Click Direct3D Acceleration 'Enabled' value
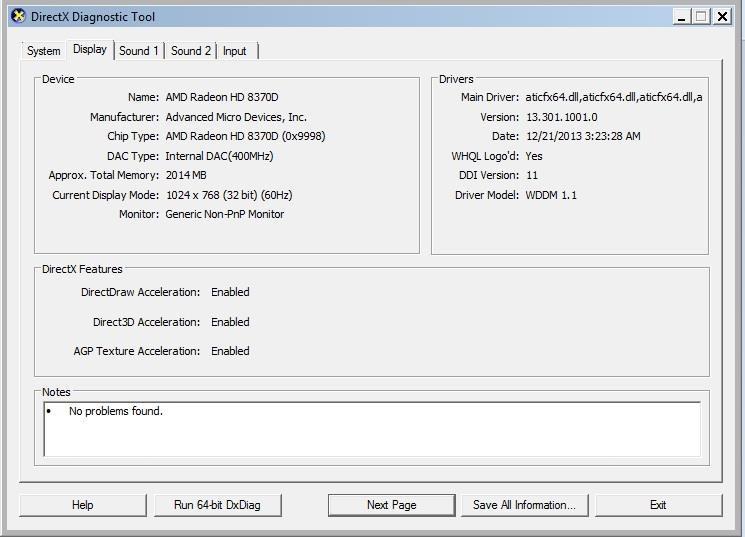The height and width of the screenshot is (537, 745). pyautogui.click(x=230, y=322)
